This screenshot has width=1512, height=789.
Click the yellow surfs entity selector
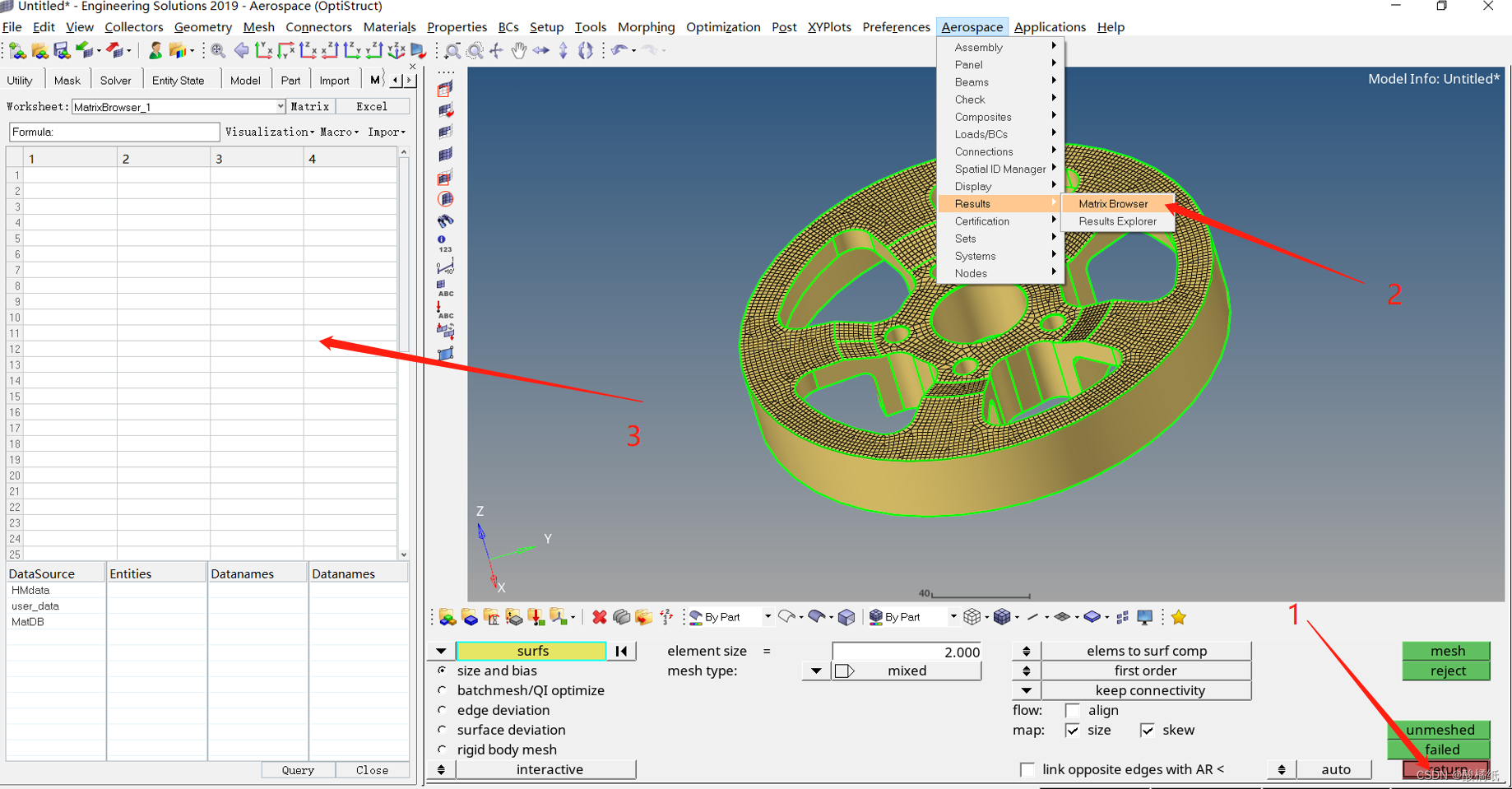pyautogui.click(x=531, y=651)
